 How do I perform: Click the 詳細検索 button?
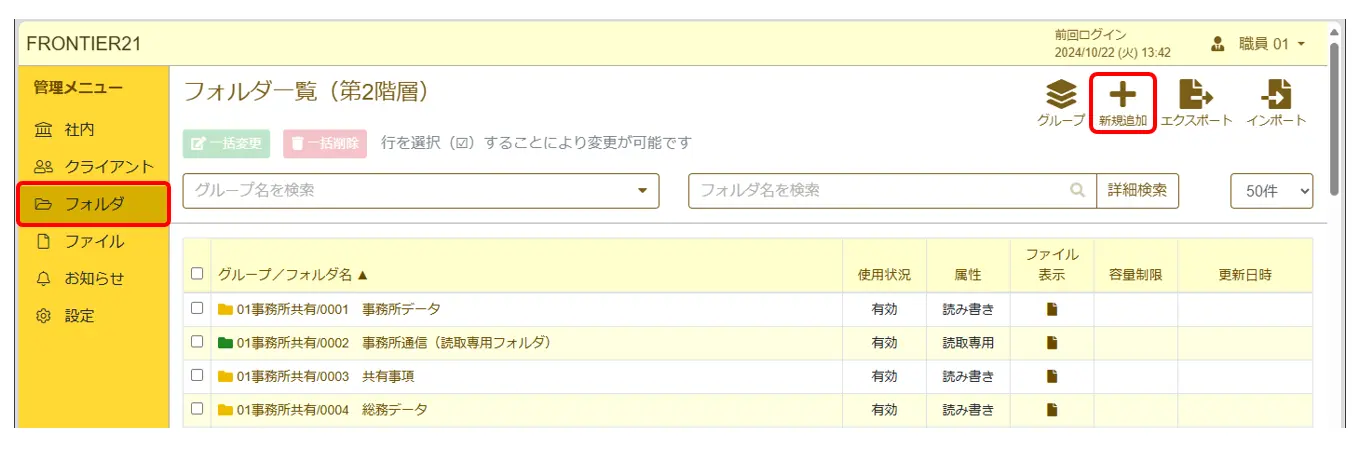[1137, 190]
